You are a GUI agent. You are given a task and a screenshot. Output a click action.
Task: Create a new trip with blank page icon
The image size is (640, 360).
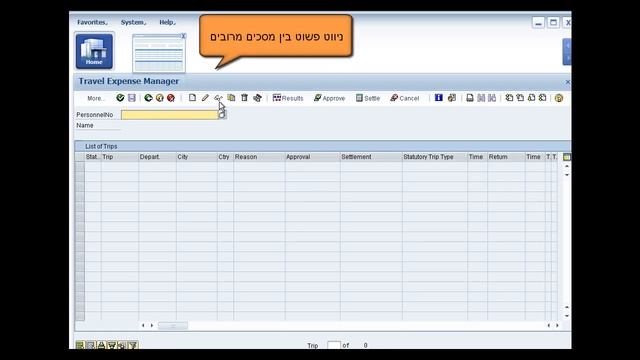pyautogui.click(x=192, y=98)
